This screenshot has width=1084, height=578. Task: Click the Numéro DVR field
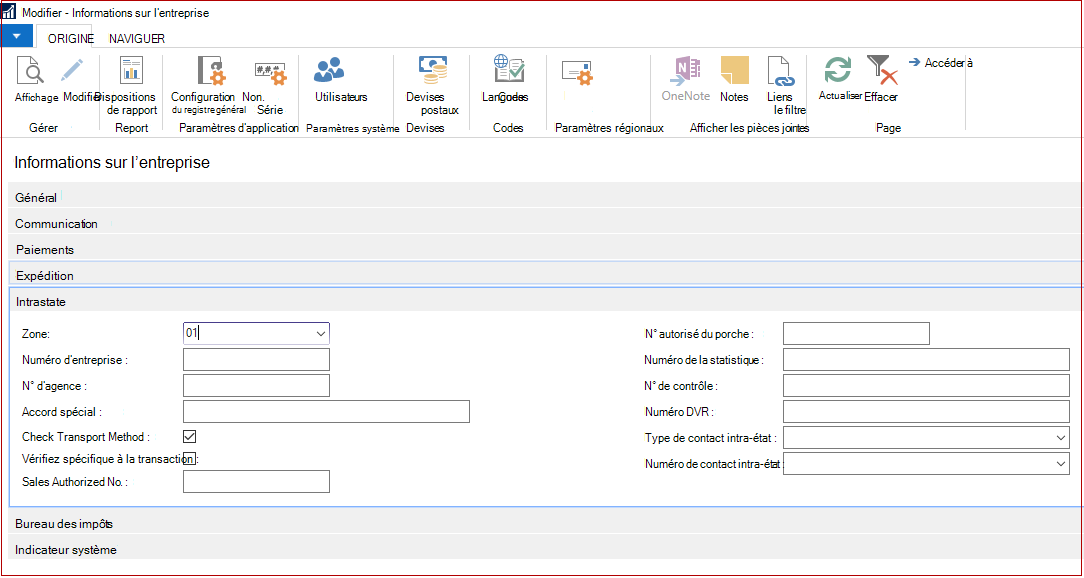point(926,411)
